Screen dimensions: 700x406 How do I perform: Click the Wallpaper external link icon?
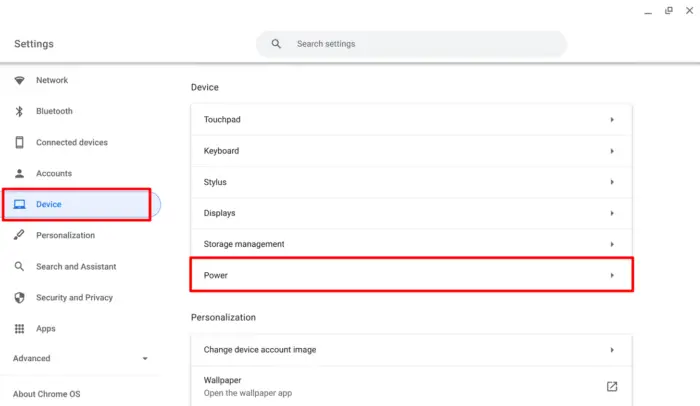(x=612, y=386)
